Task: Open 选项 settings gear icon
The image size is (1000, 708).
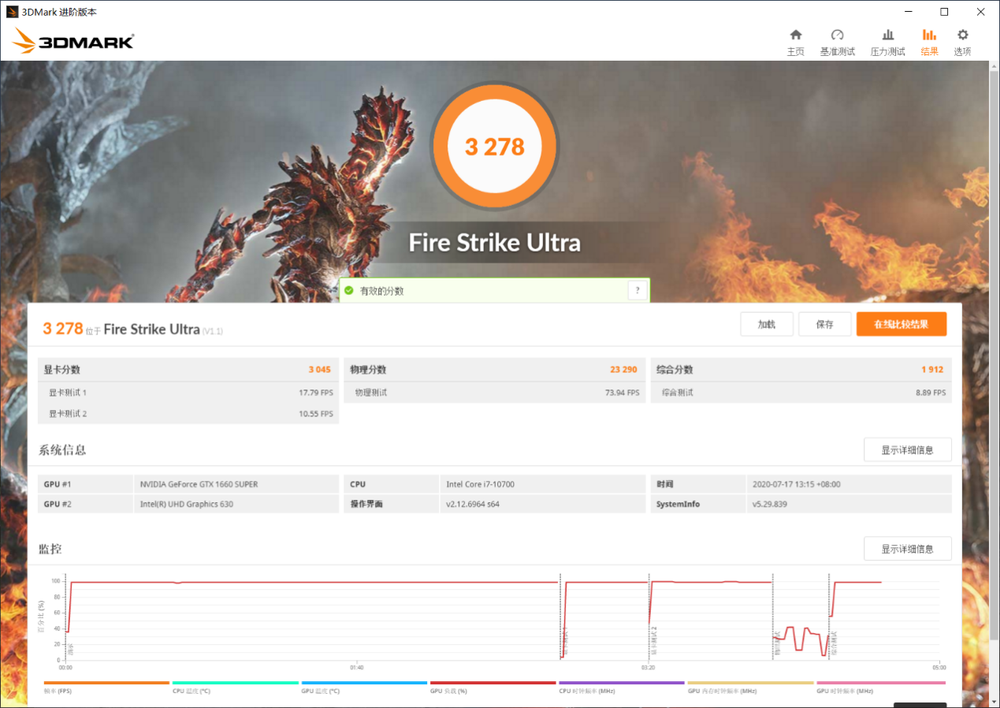Action: click(962, 42)
